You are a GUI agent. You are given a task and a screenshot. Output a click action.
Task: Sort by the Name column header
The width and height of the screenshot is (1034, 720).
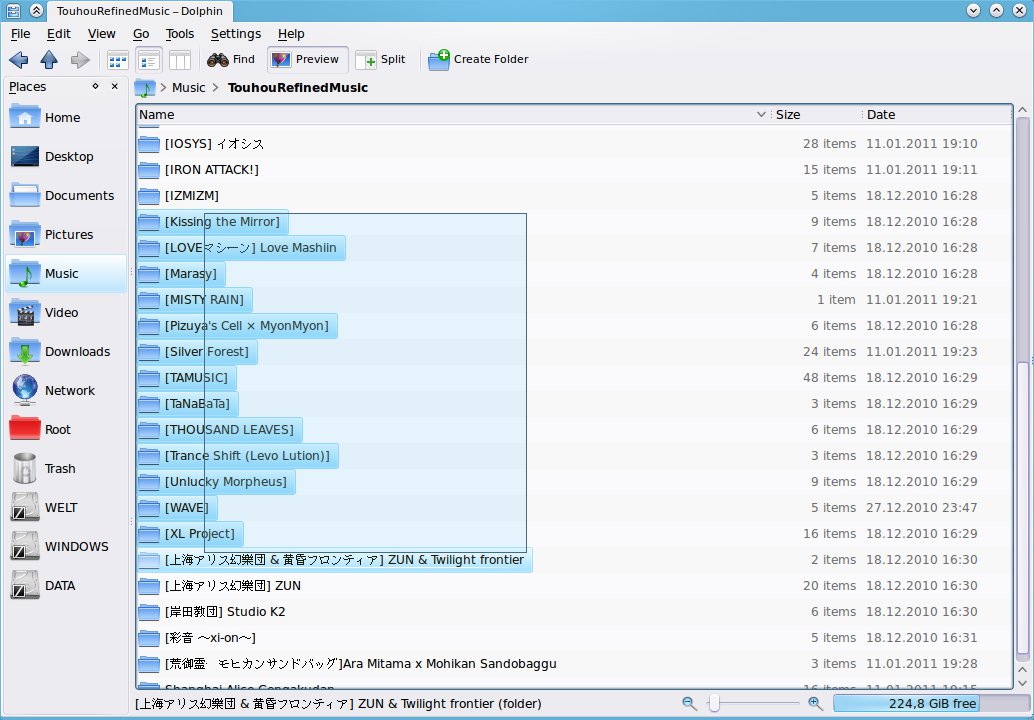click(x=453, y=115)
